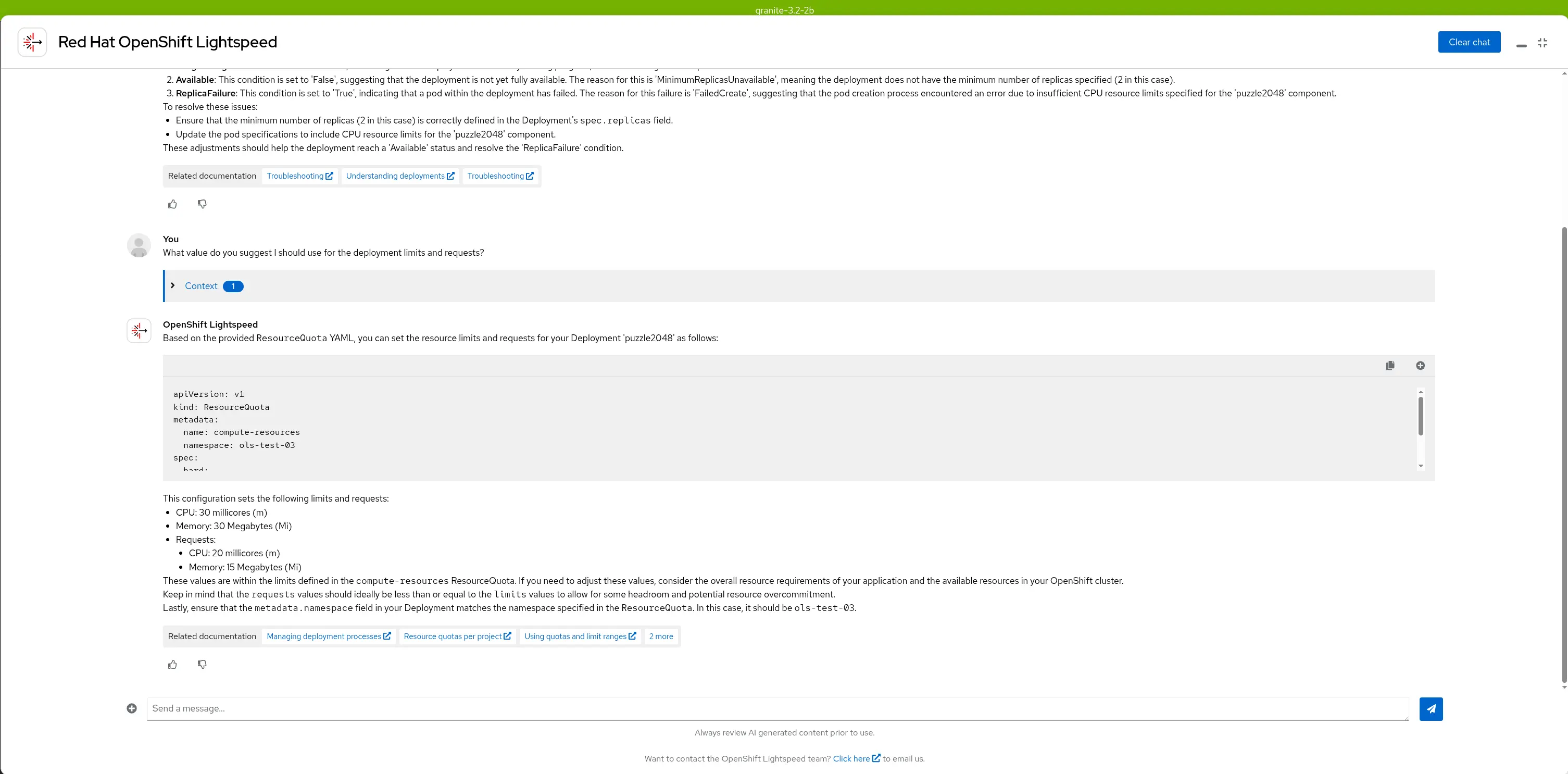Click the user question about deployment limits
This screenshot has width=1568, height=774.
tap(323, 253)
